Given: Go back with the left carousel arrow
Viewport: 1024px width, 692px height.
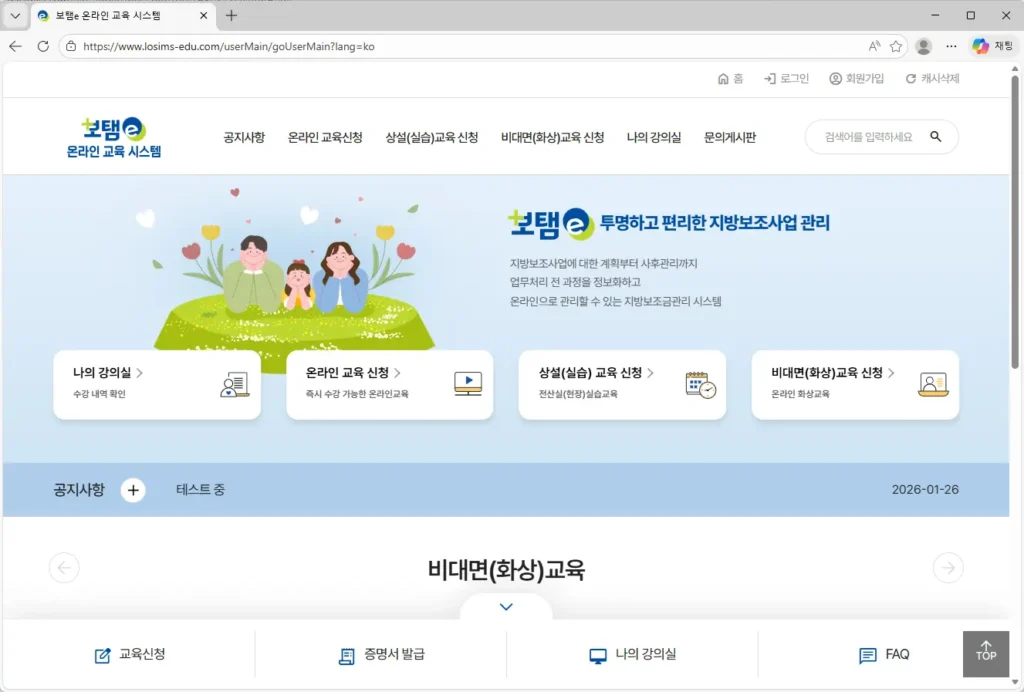Looking at the screenshot, I should (x=64, y=567).
